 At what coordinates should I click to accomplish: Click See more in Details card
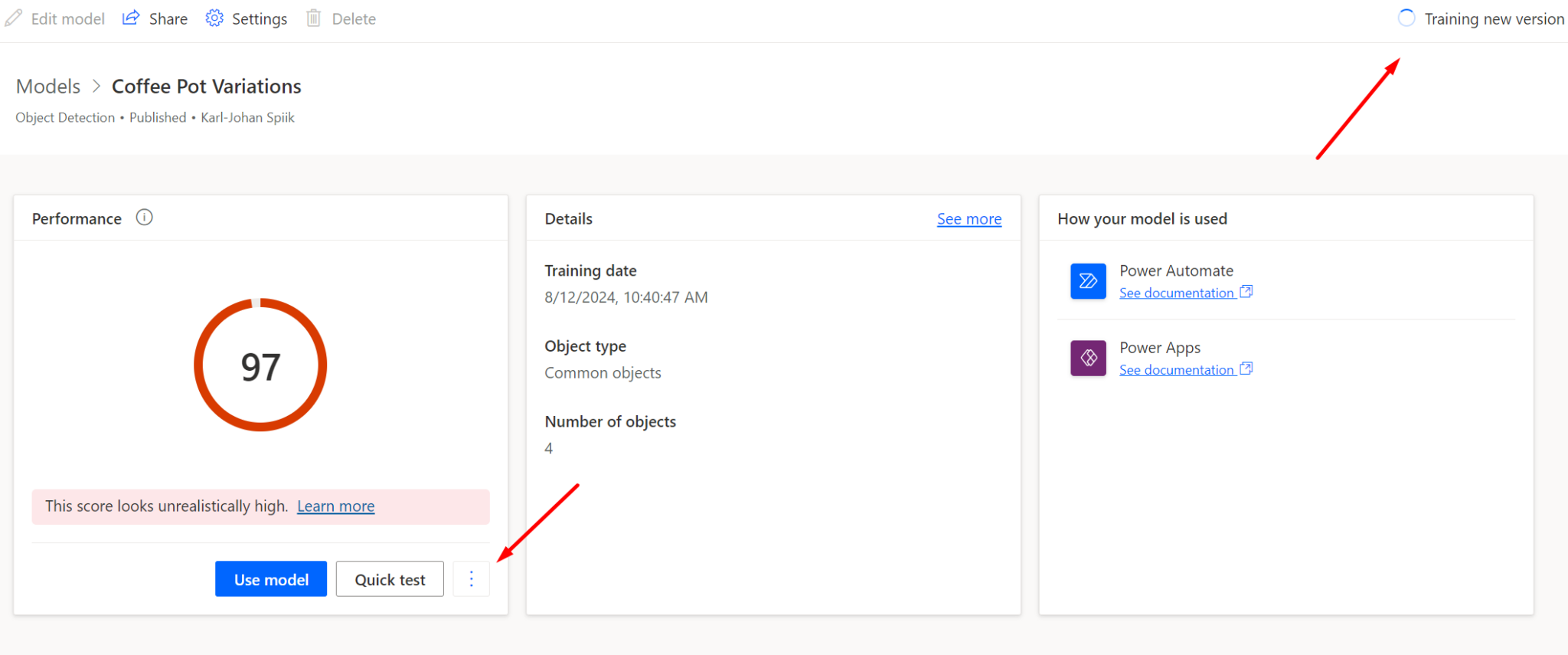click(969, 219)
